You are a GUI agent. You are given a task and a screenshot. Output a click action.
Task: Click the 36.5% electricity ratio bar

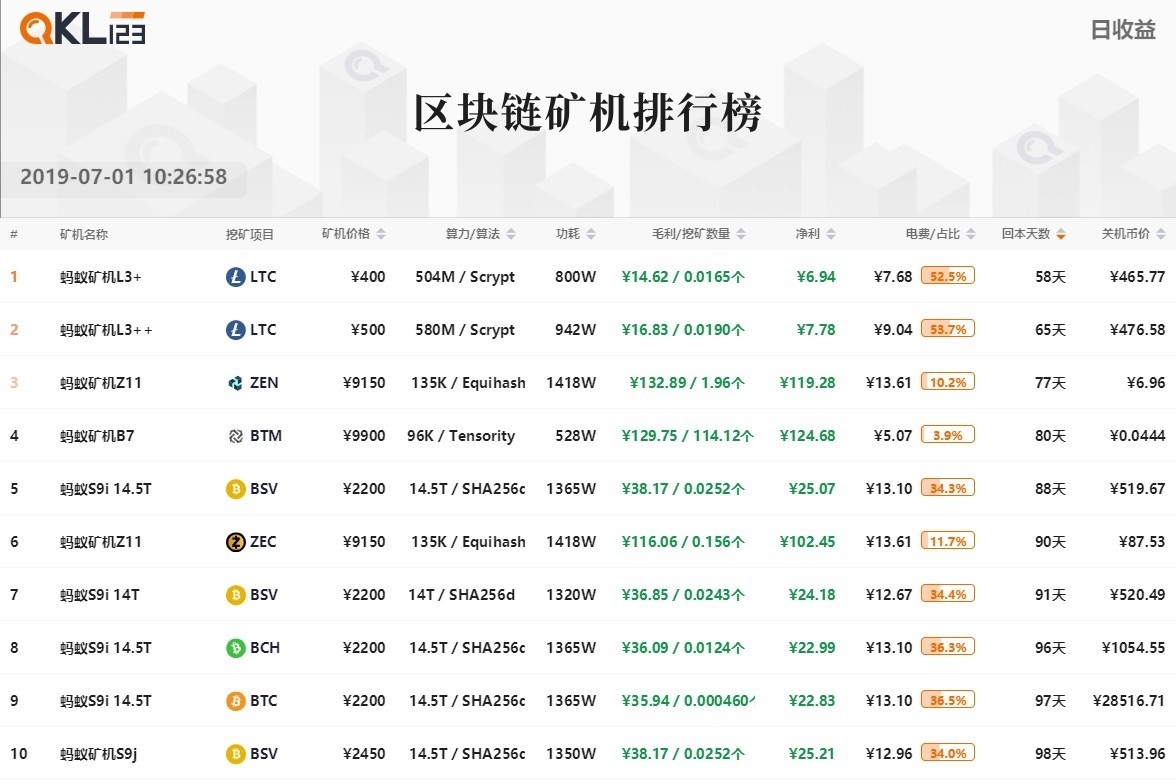pos(948,700)
